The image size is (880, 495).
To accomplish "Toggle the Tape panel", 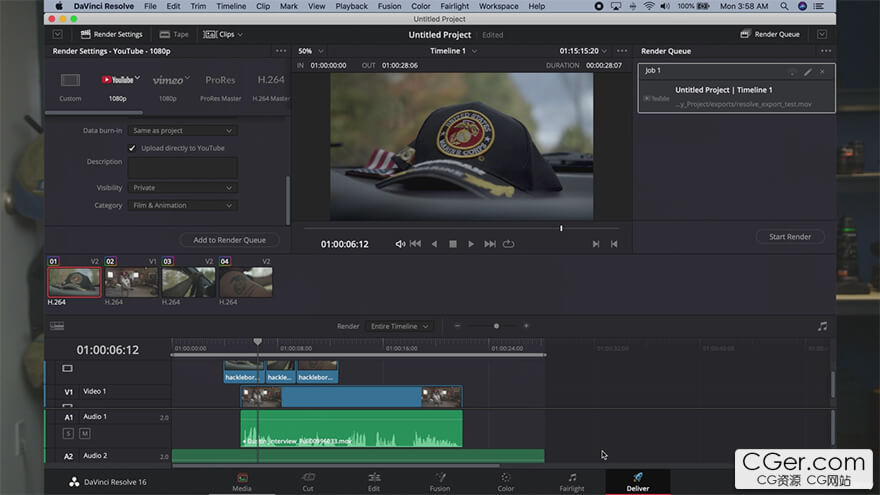I will coord(174,34).
